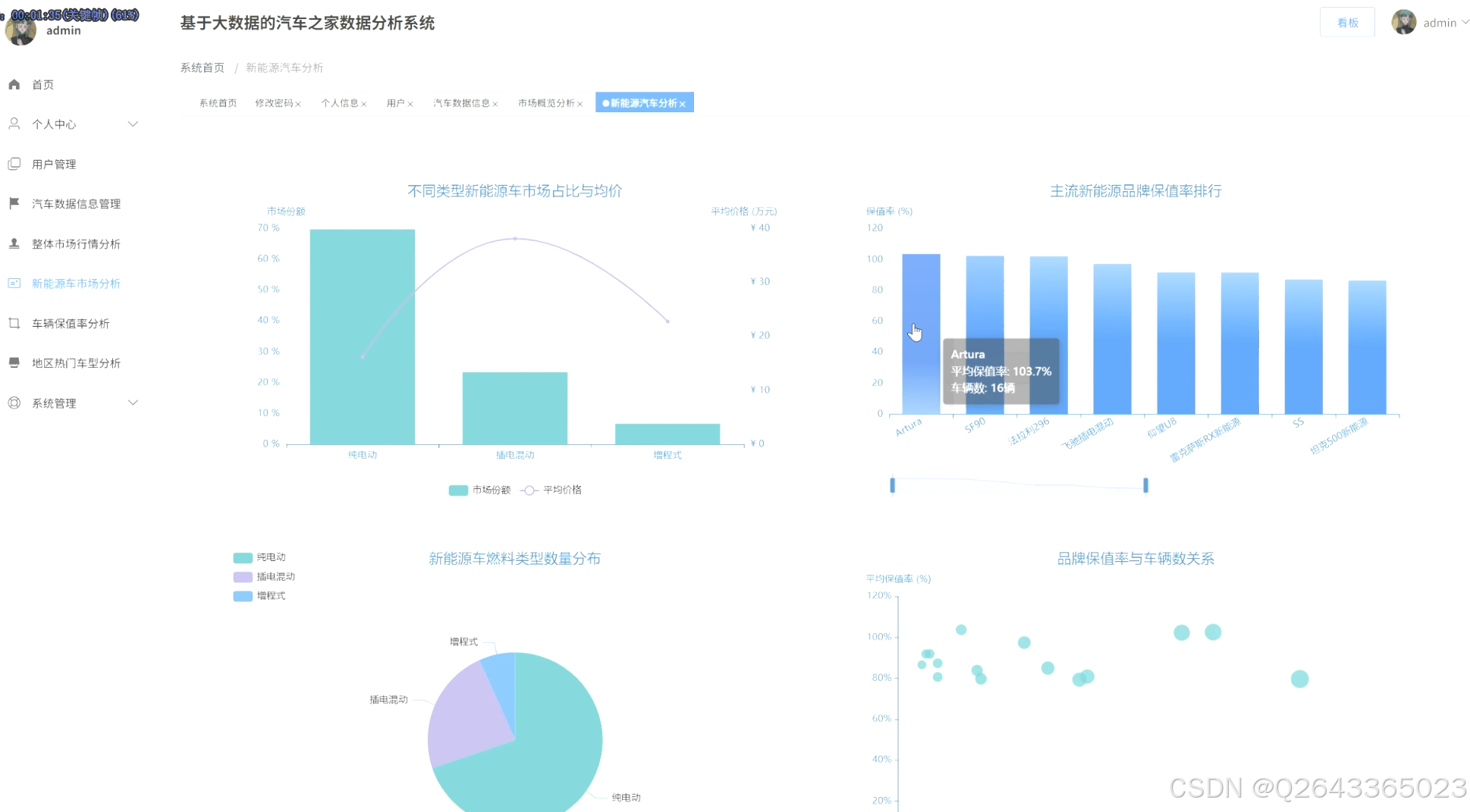The width and height of the screenshot is (1470, 812).
Task: Expand the 个人中心 submenu chevron
Action: [x=133, y=124]
